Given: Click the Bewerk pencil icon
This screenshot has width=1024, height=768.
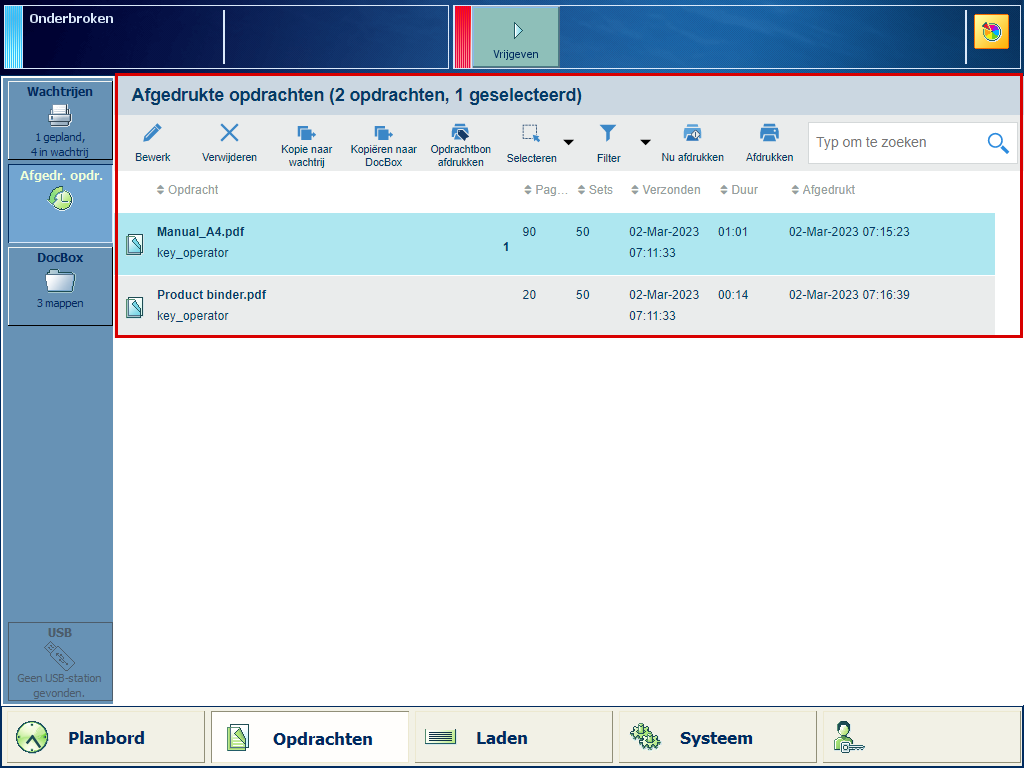Looking at the screenshot, I should pyautogui.click(x=152, y=133).
